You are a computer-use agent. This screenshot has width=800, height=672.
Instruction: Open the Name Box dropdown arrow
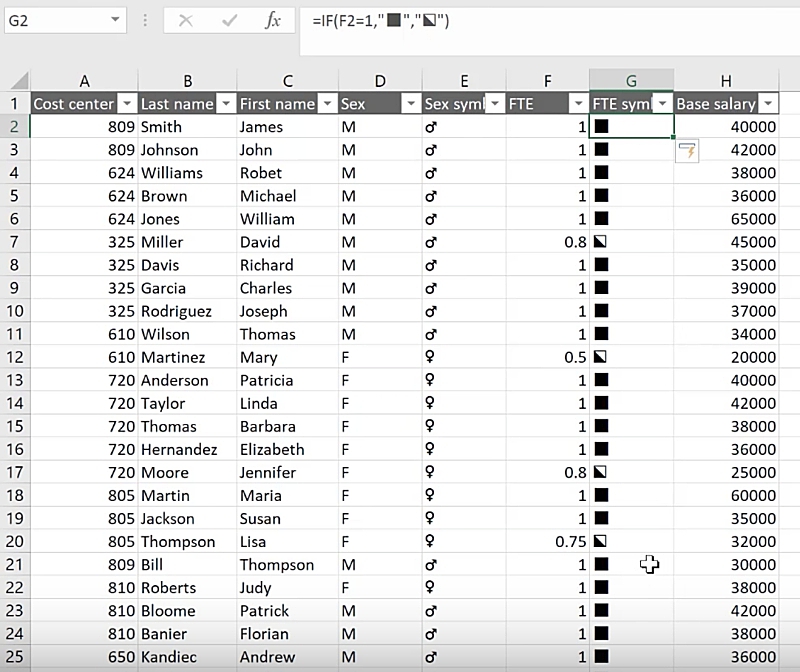coord(116,20)
